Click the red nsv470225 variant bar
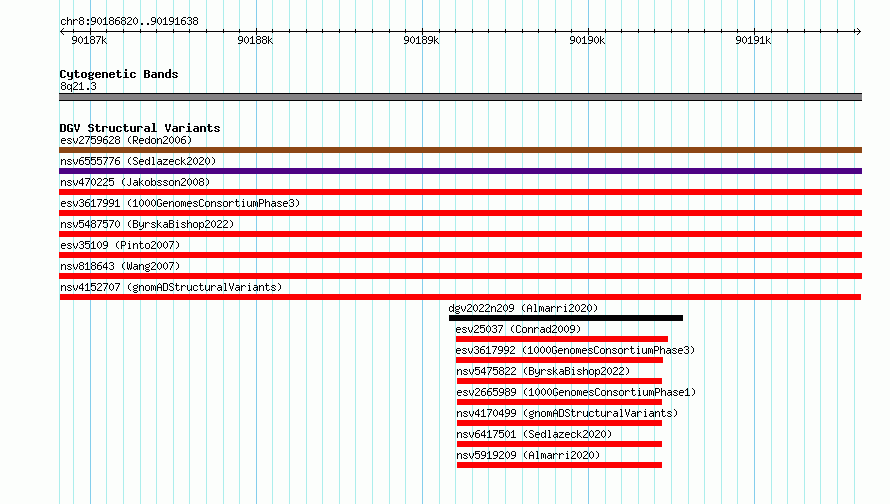The width and height of the screenshot is (890, 504). tap(460, 192)
